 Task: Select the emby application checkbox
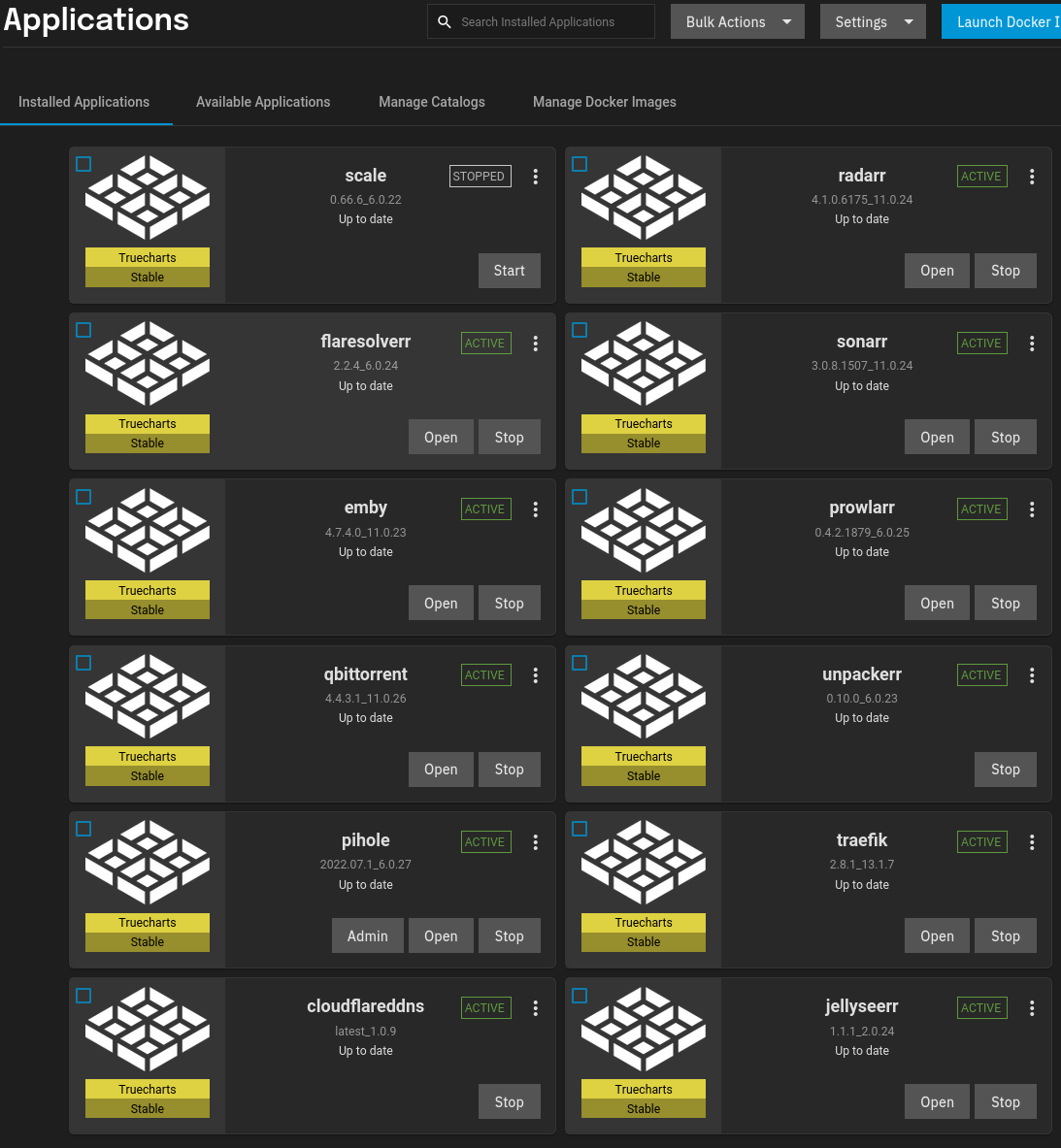point(83,497)
